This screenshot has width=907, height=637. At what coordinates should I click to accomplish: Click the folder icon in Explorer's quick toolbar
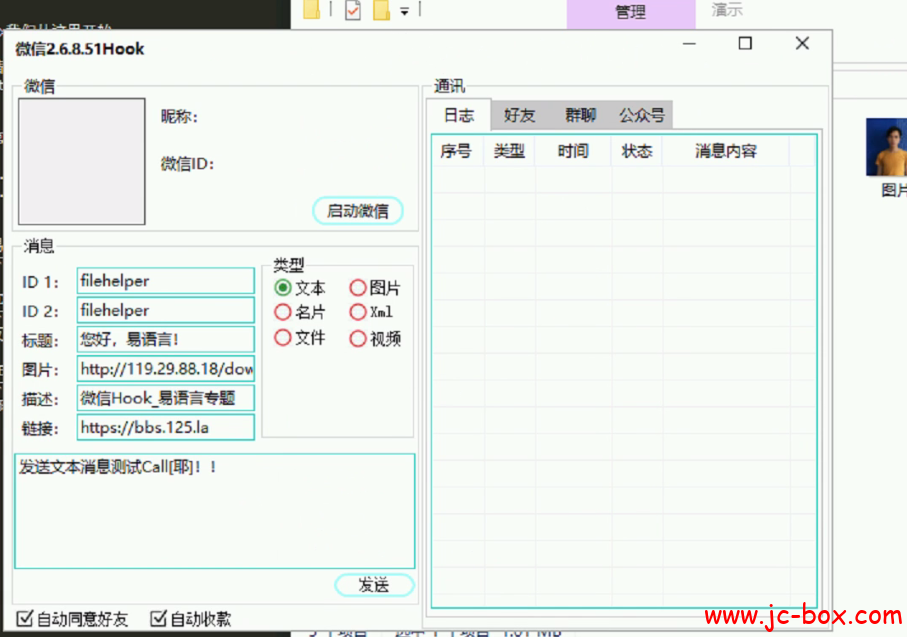point(312,10)
